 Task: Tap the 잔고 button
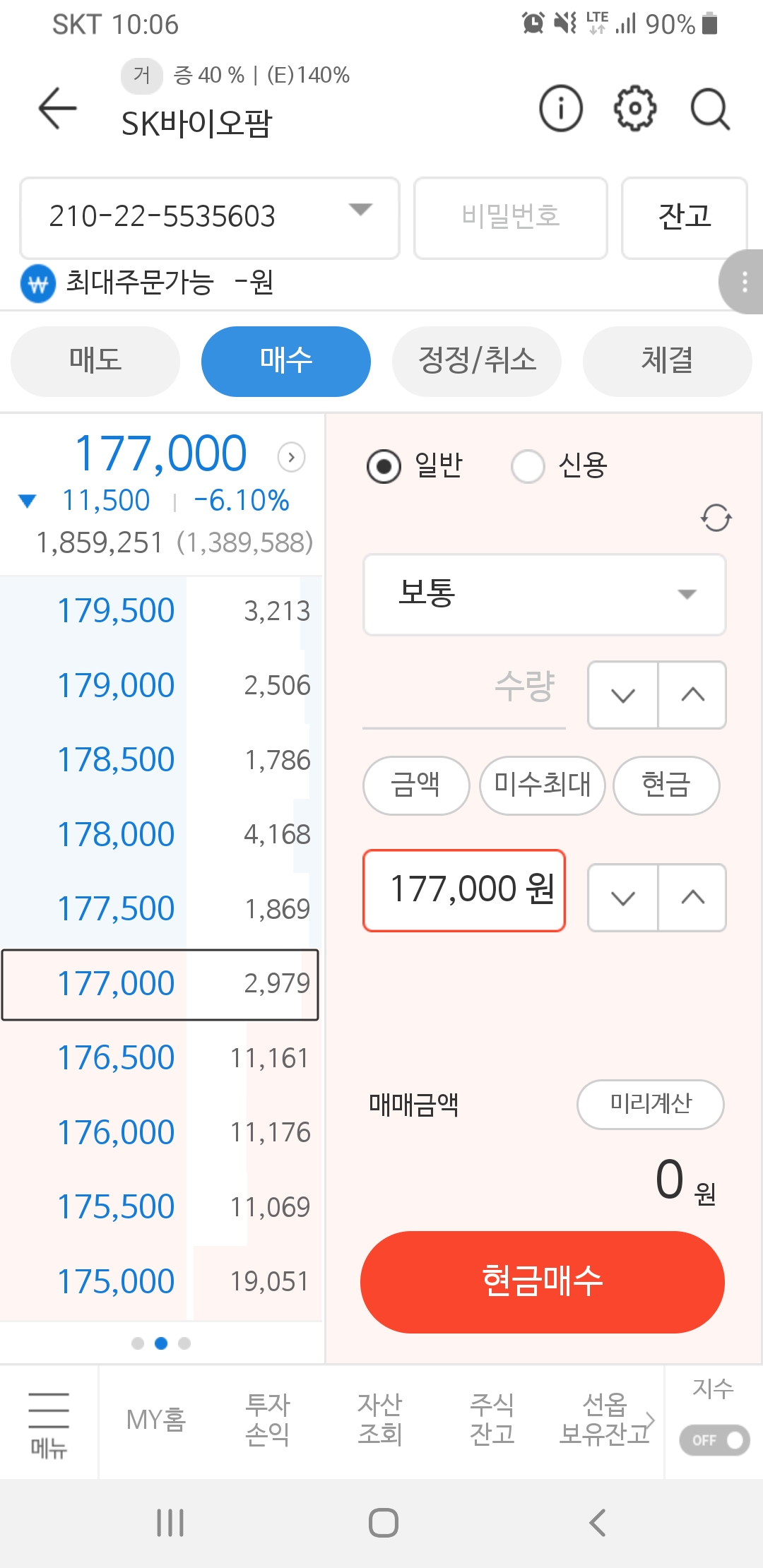click(x=684, y=218)
